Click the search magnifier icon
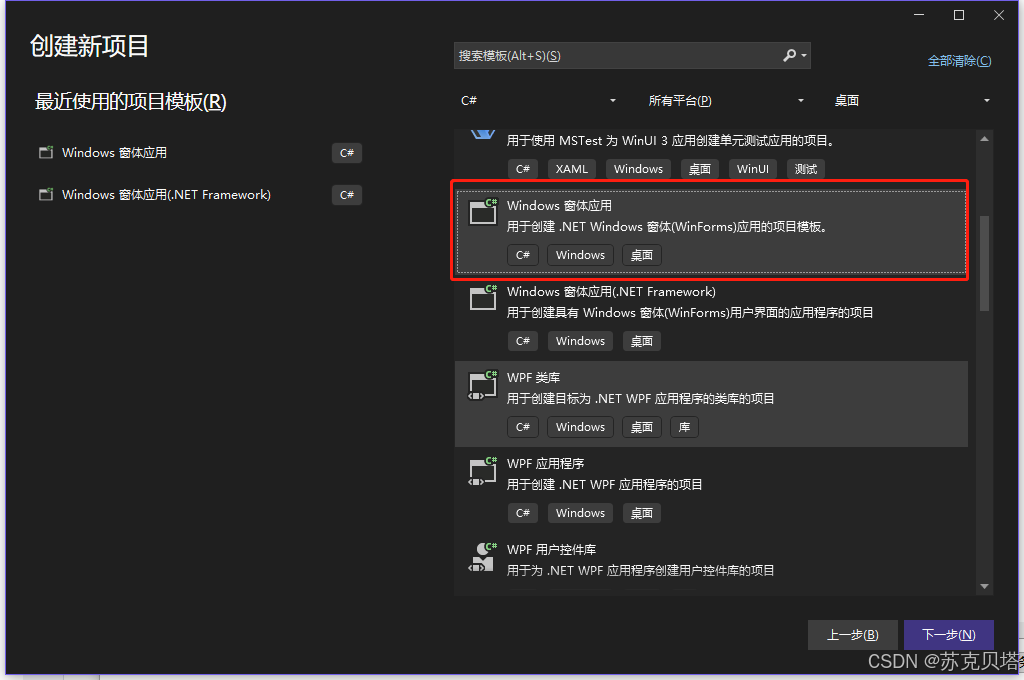 [x=790, y=56]
